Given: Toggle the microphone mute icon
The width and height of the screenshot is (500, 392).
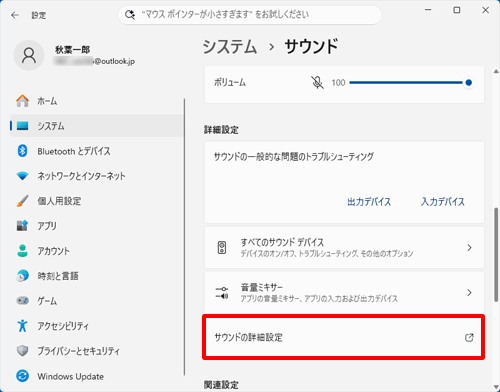Looking at the screenshot, I should (x=317, y=82).
